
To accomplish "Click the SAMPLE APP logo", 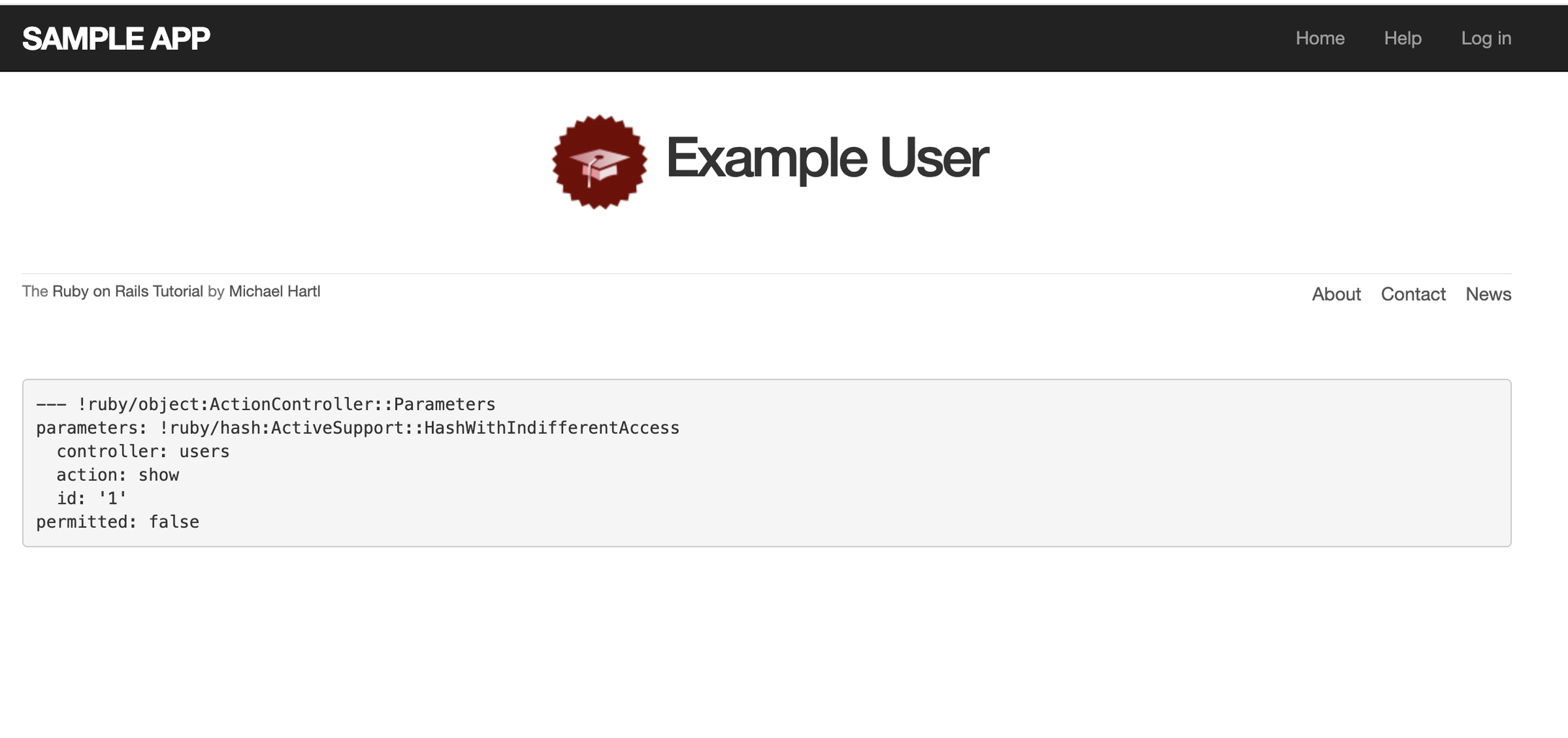I will [x=116, y=38].
